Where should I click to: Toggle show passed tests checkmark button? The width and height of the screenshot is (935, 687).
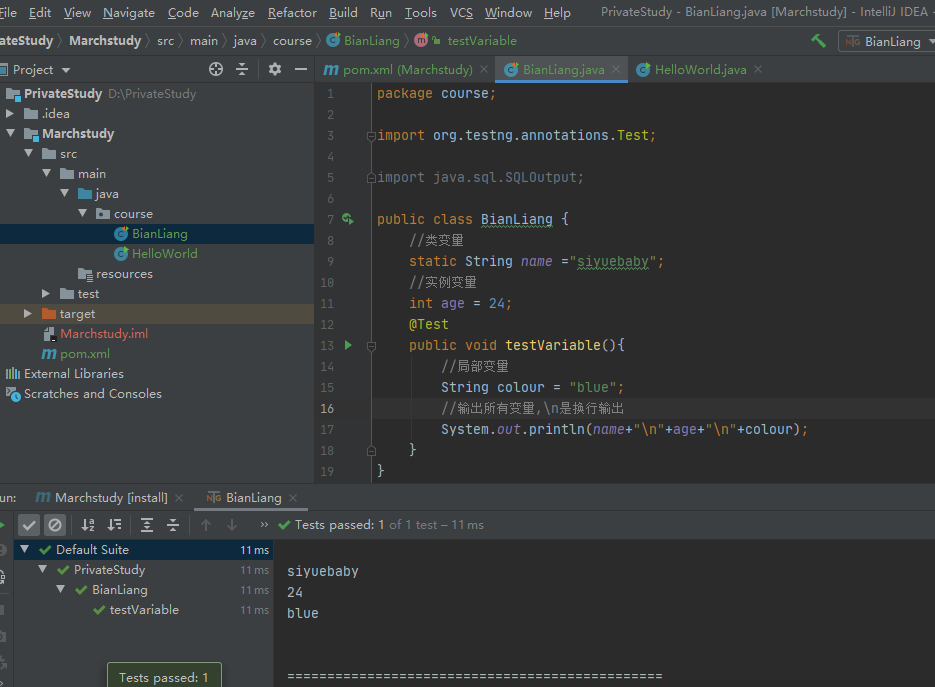point(29,525)
